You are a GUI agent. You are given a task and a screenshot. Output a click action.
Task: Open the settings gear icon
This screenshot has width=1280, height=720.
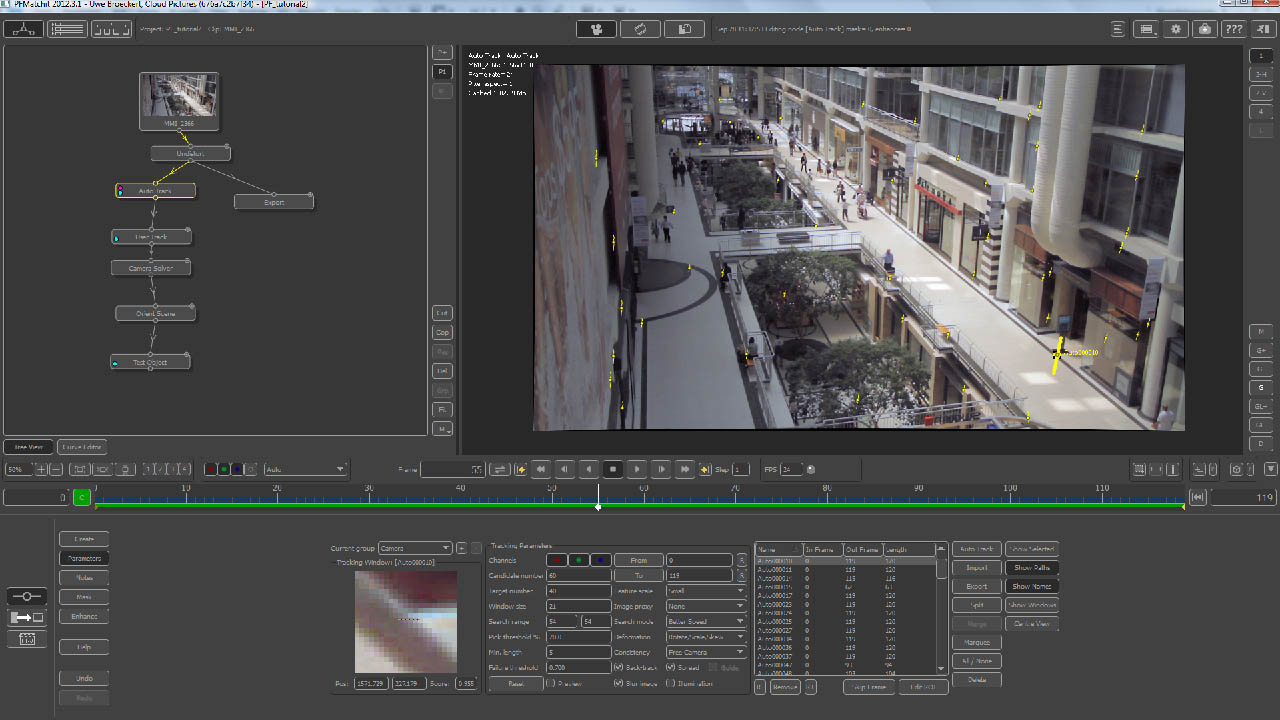click(1176, 29)
